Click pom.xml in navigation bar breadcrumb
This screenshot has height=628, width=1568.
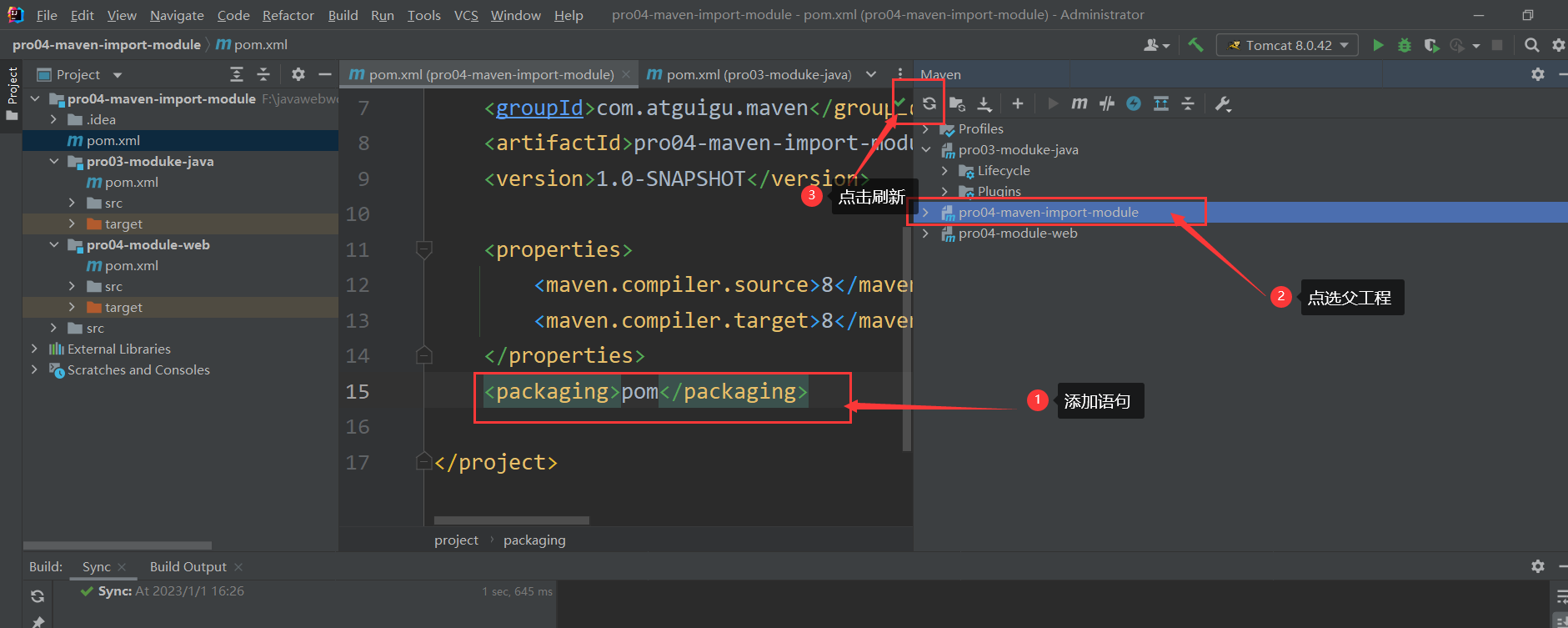pyautogui.click(x=252, y=44)
